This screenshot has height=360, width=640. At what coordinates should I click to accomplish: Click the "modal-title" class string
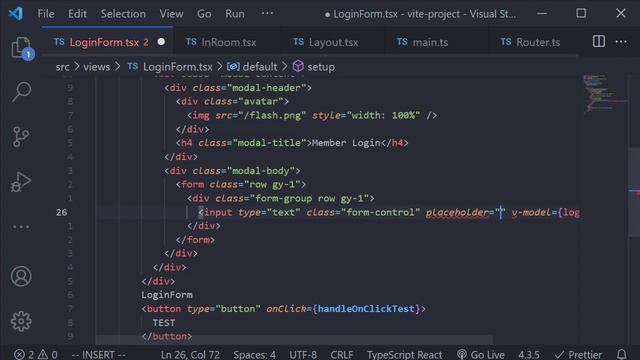click(x=270, y=143)
